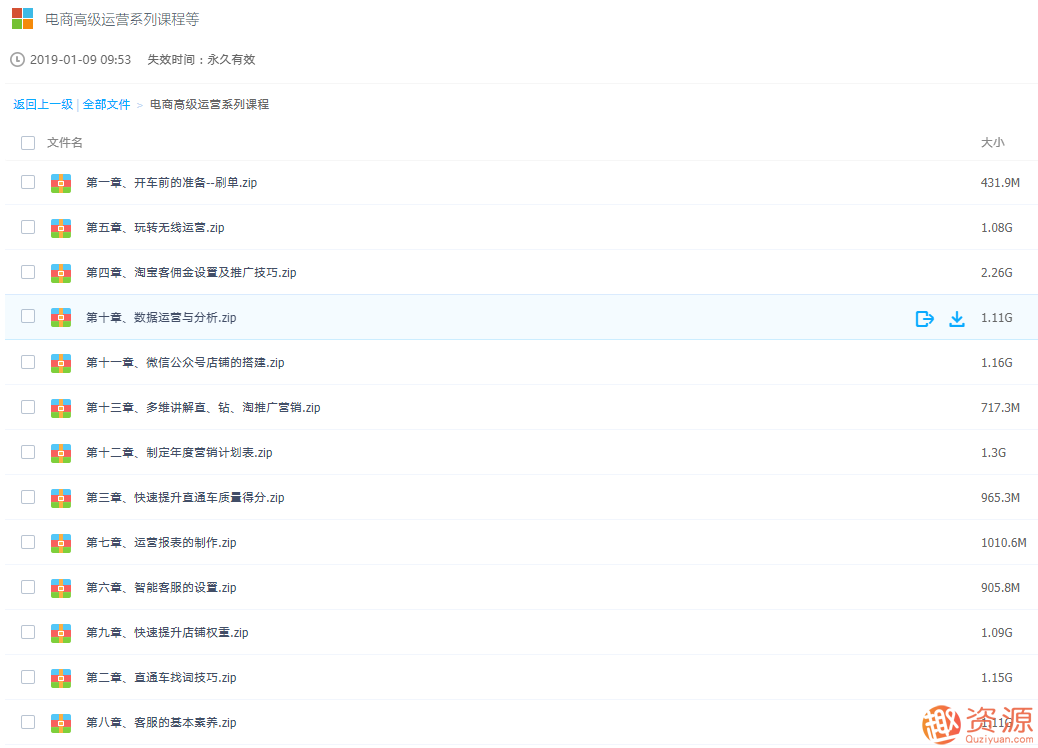Click the 电商高级运营系列课程 breadcrumb text
Image resolution: width=1038 pixels, height=748 pixels.
(x=209, y=105)
